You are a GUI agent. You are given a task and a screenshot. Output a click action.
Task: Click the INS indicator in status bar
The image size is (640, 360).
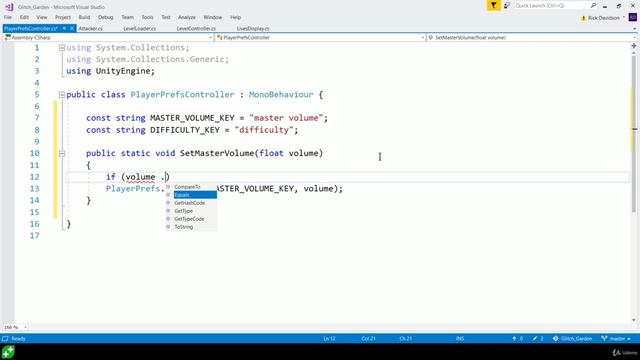pyautogui.click(x=460, y=338)
